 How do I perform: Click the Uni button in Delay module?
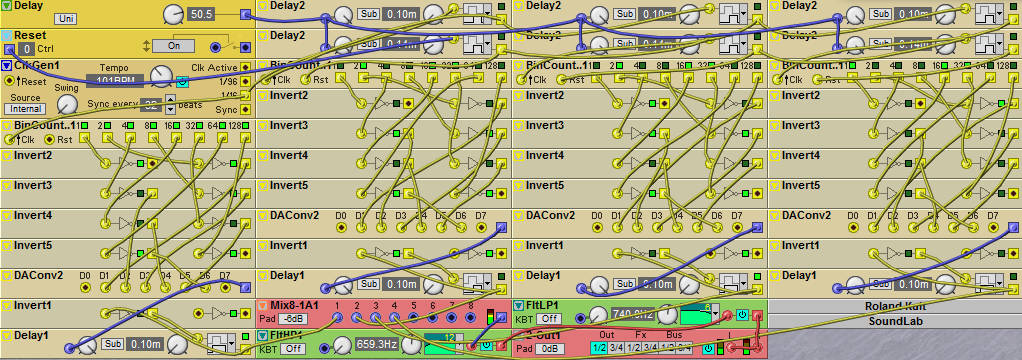point(64,19)
